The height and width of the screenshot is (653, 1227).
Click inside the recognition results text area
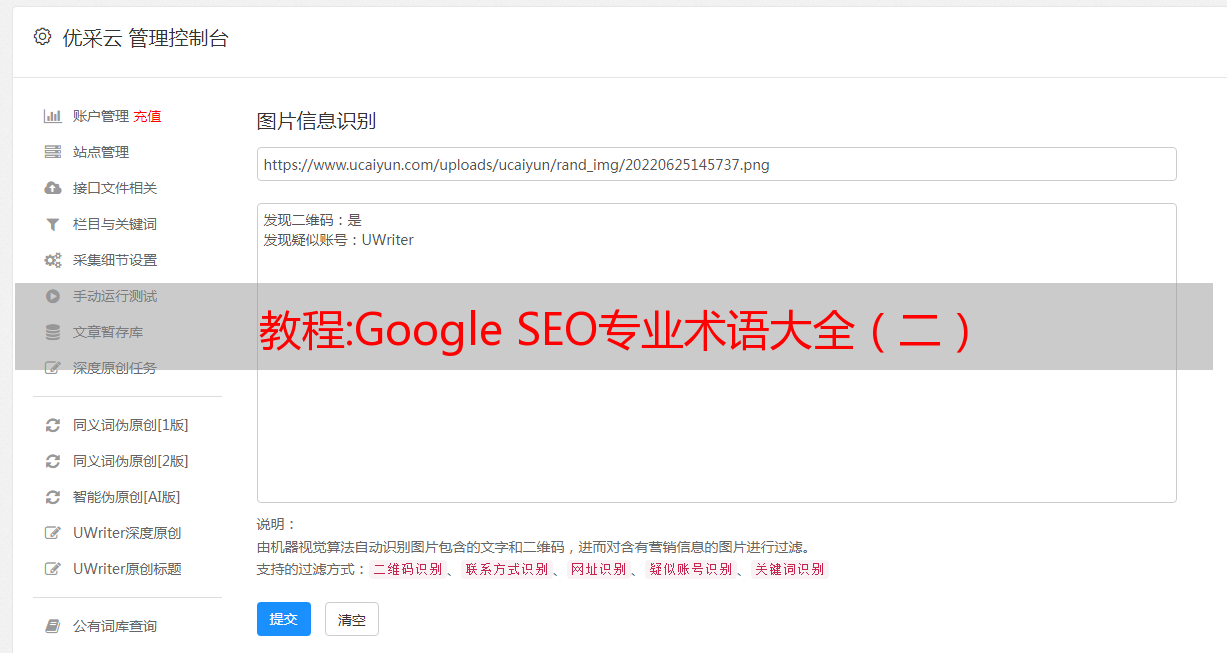[716, 420]
